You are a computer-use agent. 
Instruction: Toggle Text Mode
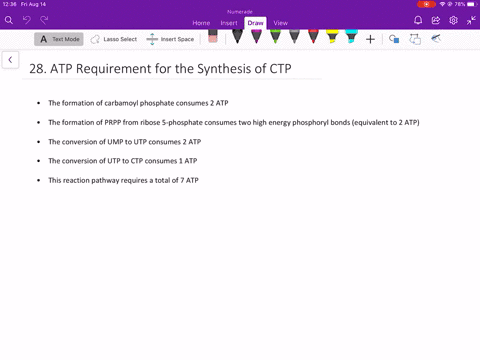[x=59, y=39]
